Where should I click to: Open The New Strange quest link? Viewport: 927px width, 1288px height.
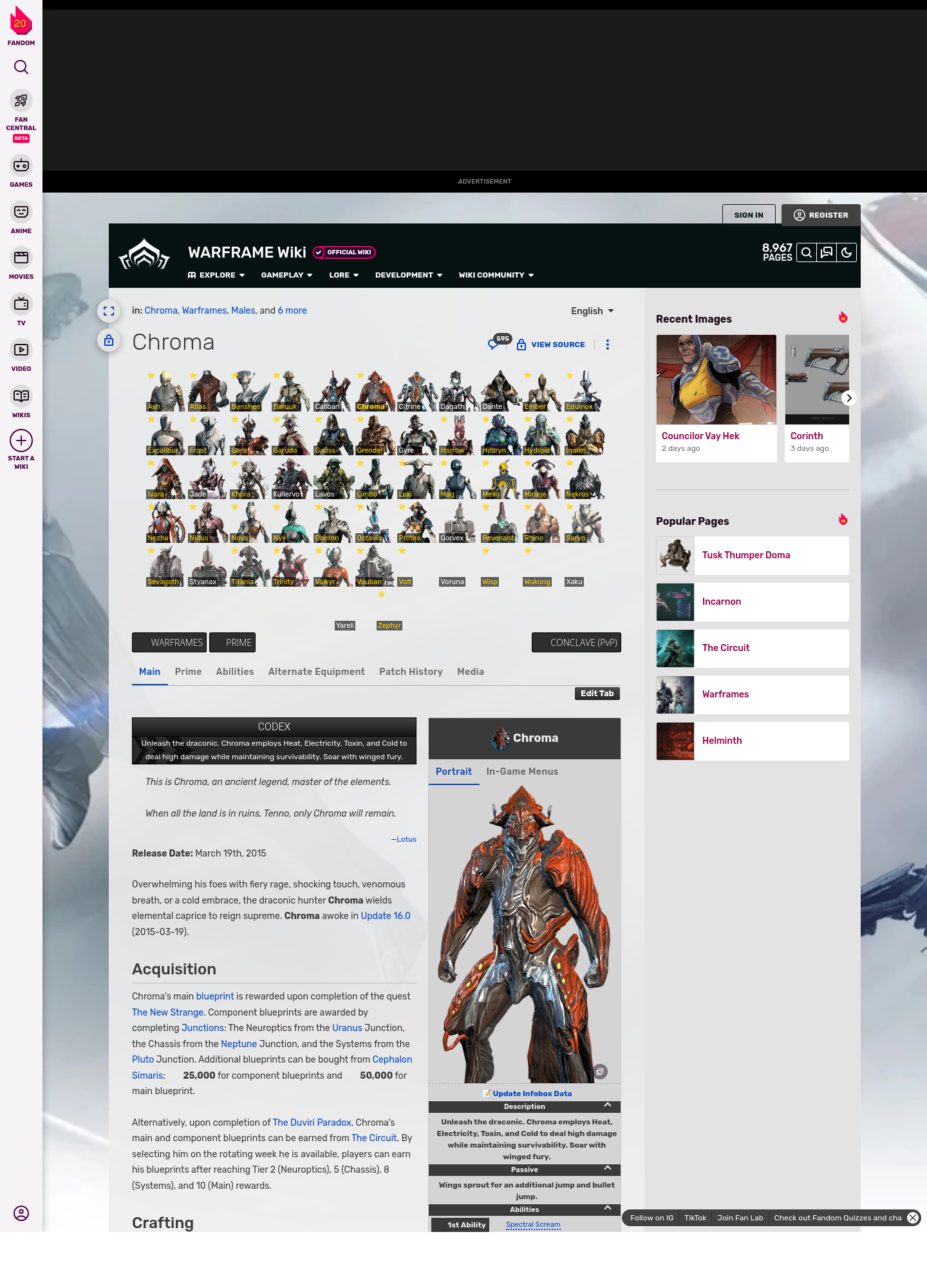[167, 1012]
